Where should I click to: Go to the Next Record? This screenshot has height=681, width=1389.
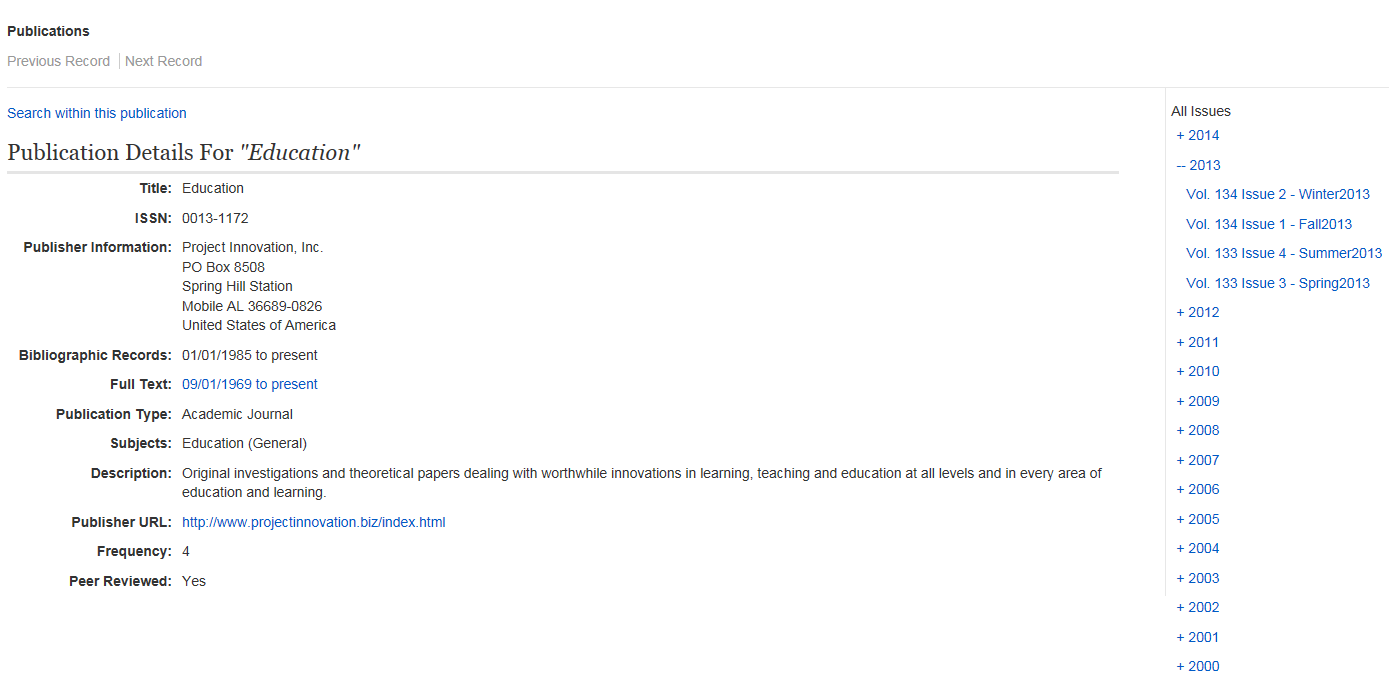[x=163, y=62]
